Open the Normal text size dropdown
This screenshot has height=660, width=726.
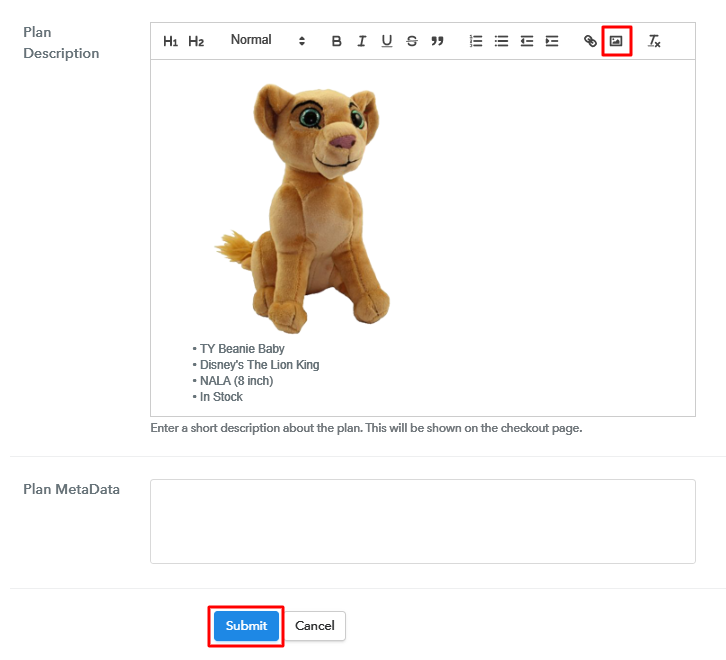[268, 40]
